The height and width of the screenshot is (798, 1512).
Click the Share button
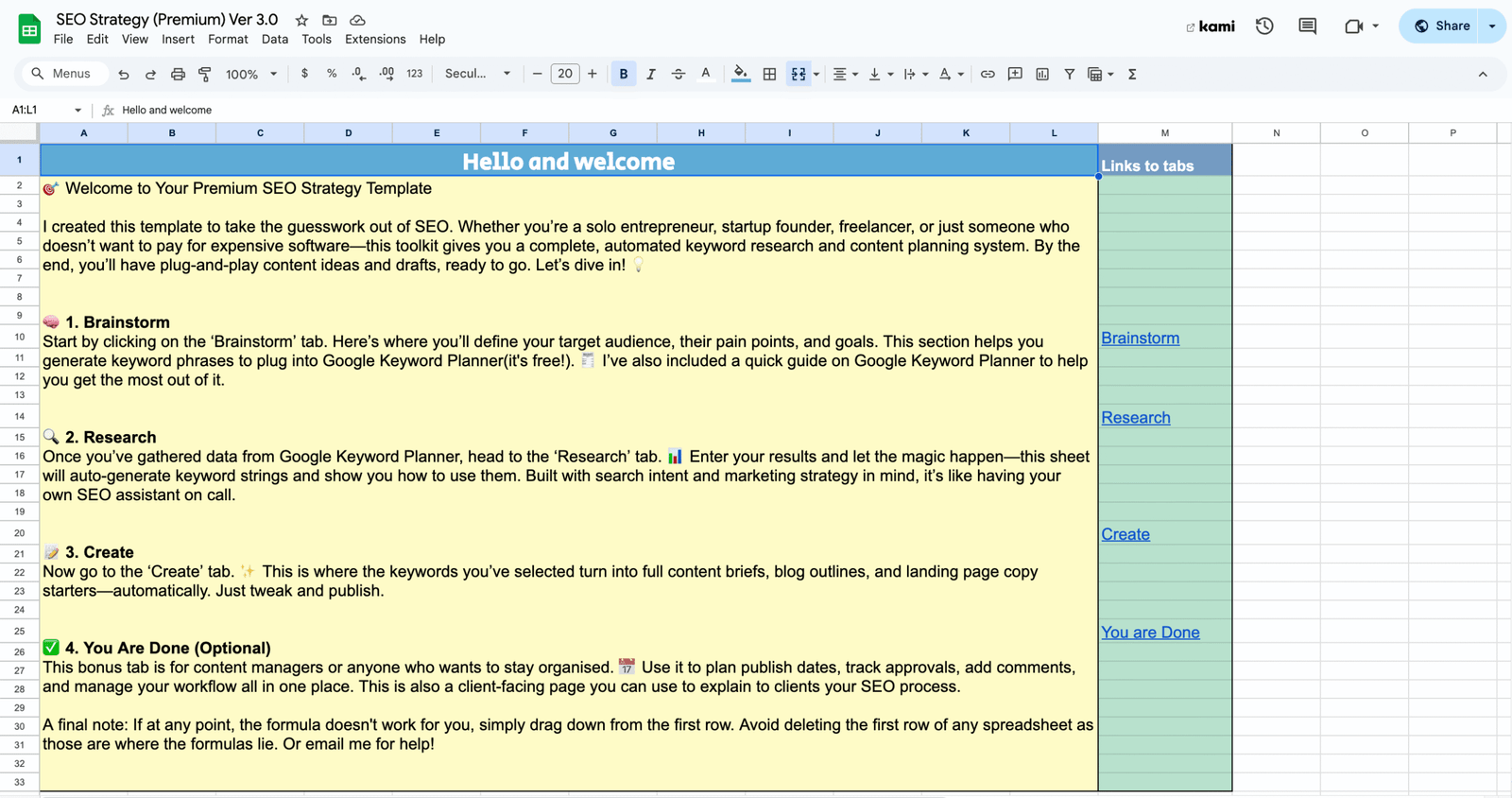click(x=1442, y=26)
